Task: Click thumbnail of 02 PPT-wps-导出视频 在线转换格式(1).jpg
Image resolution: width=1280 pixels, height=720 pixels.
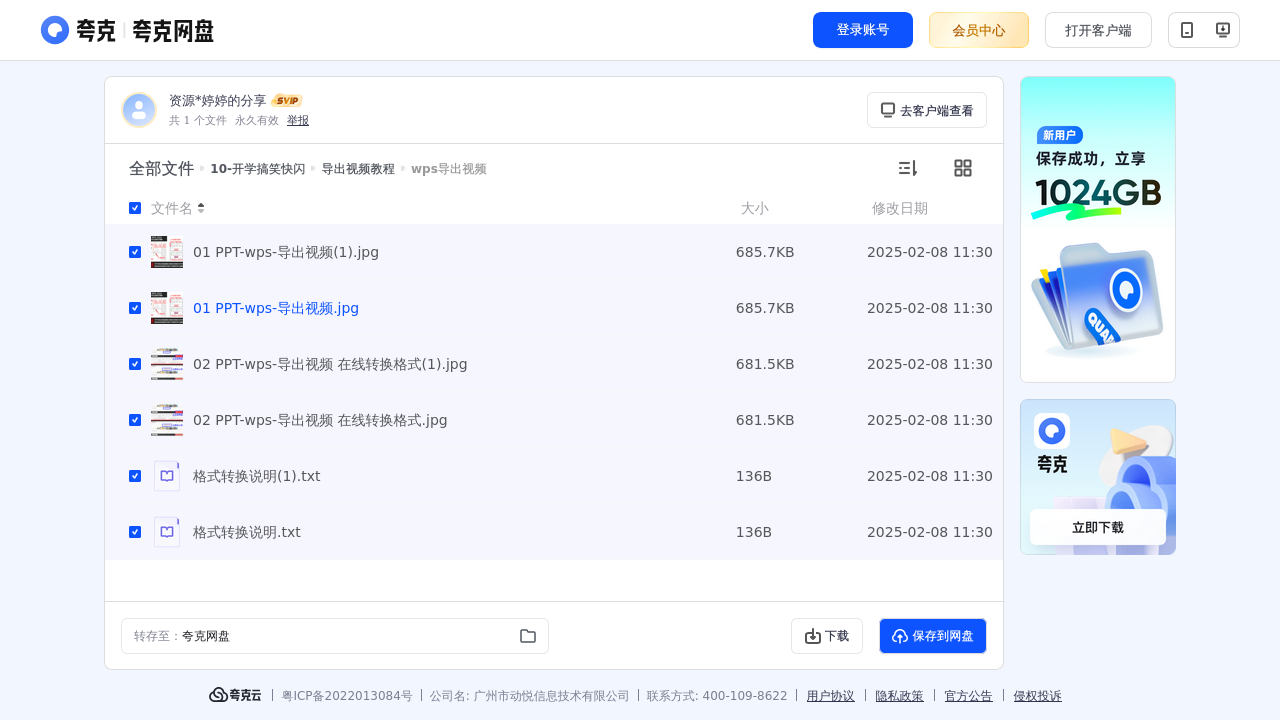Action: (167, 364)
